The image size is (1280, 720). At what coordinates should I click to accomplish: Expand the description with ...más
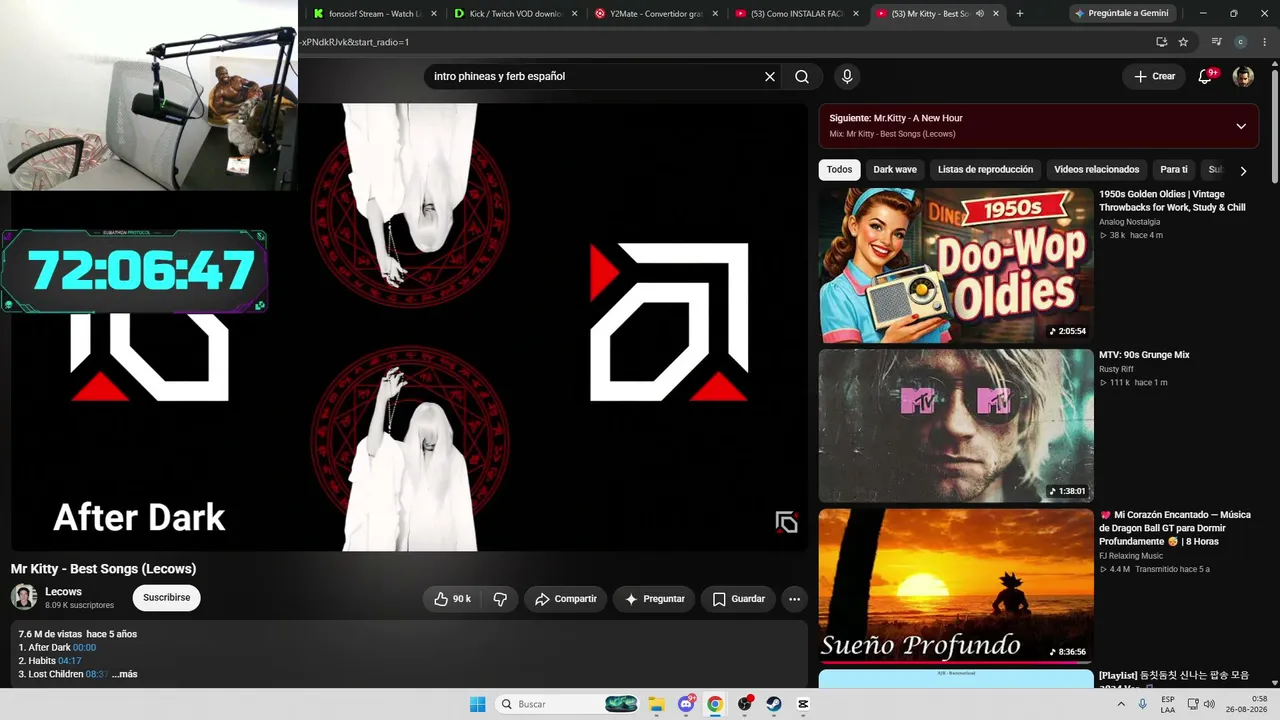click(125, 674)
